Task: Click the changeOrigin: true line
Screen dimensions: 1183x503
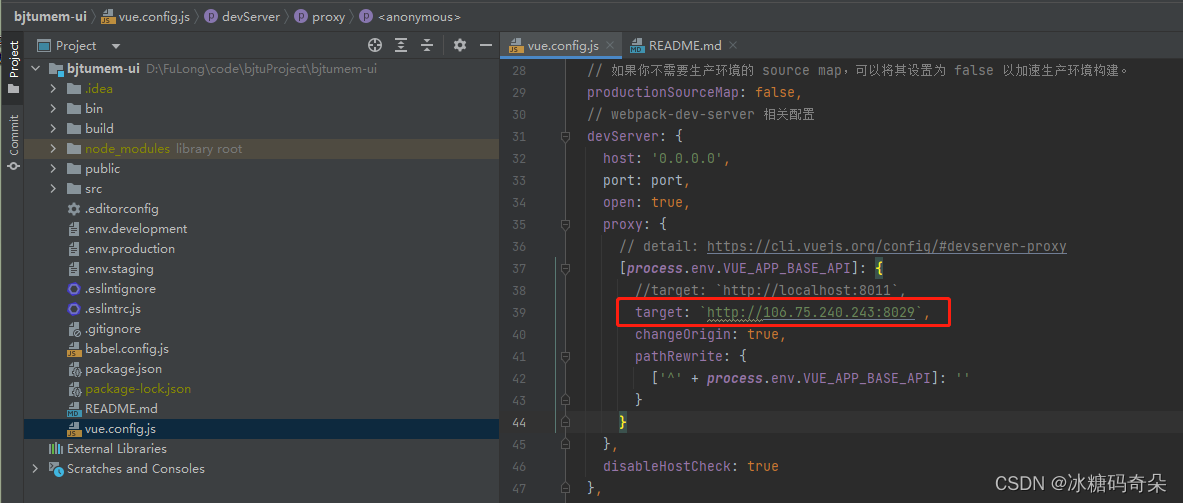Action: [x=711, y=334]
